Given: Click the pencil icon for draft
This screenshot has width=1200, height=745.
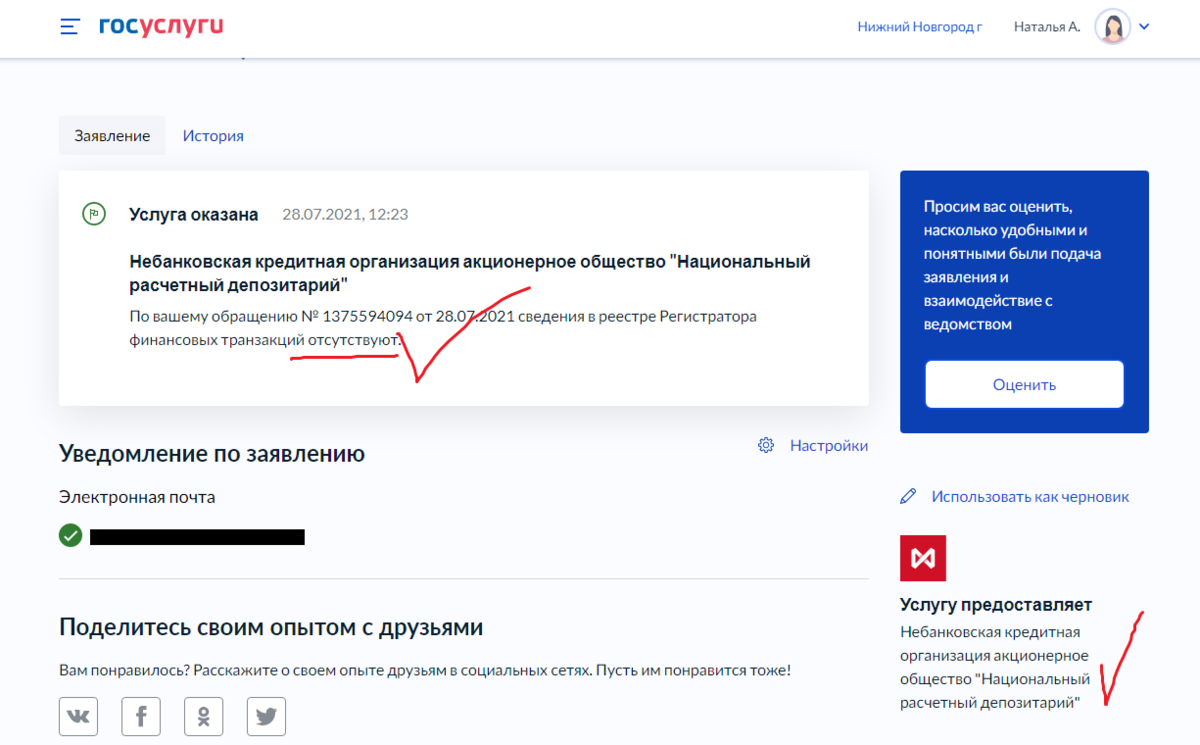Looking at the screenshot, I should click(908, 496).
